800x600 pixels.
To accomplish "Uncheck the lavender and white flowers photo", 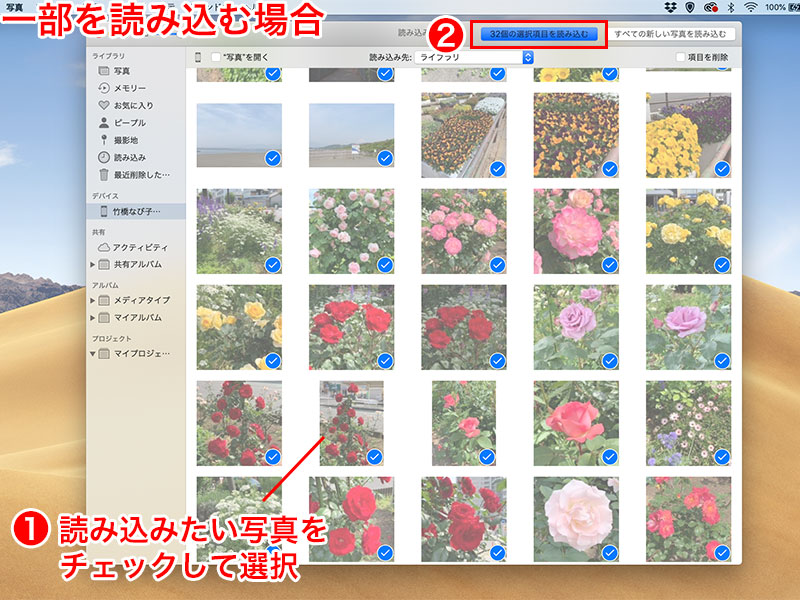I will tap(273, 265).
